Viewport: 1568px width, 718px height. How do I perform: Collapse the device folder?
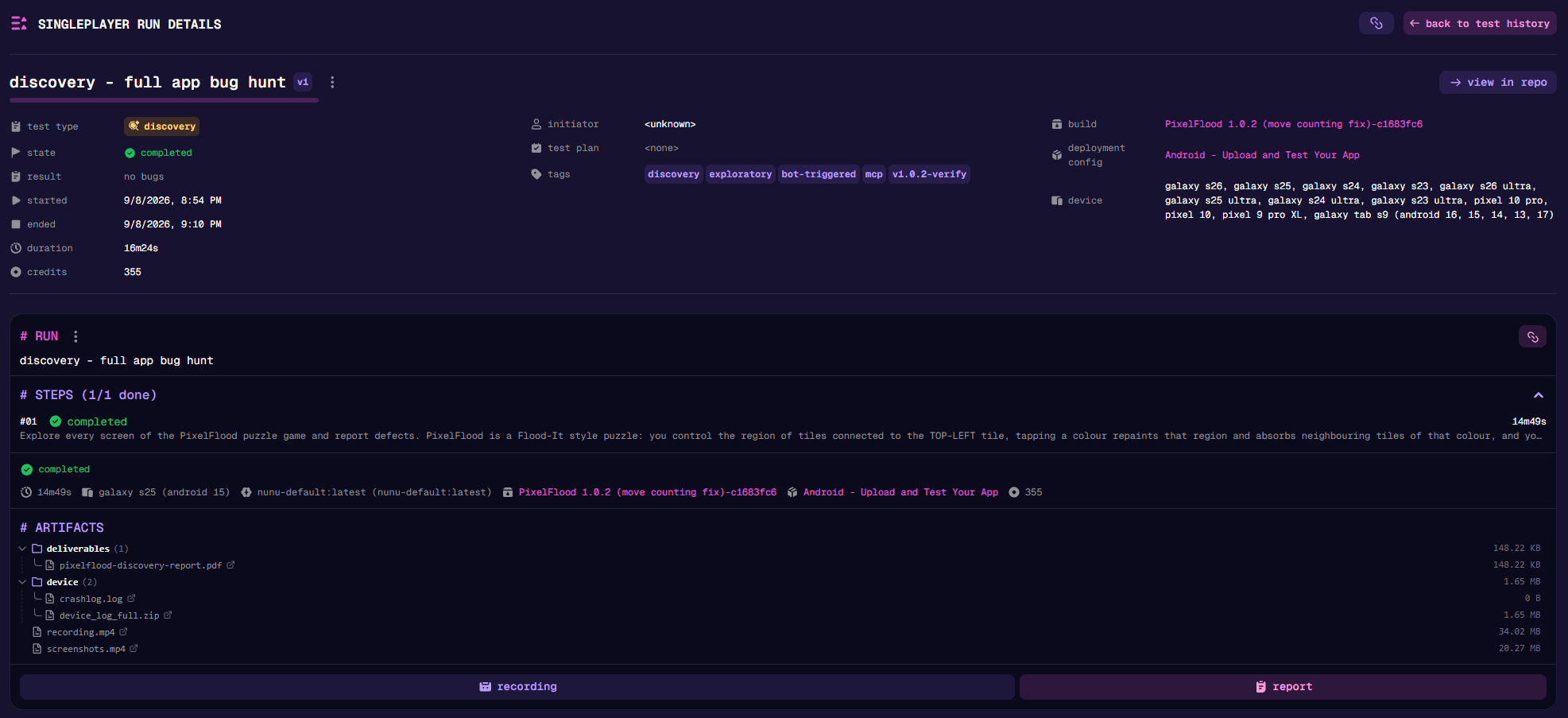coord(22,582)
